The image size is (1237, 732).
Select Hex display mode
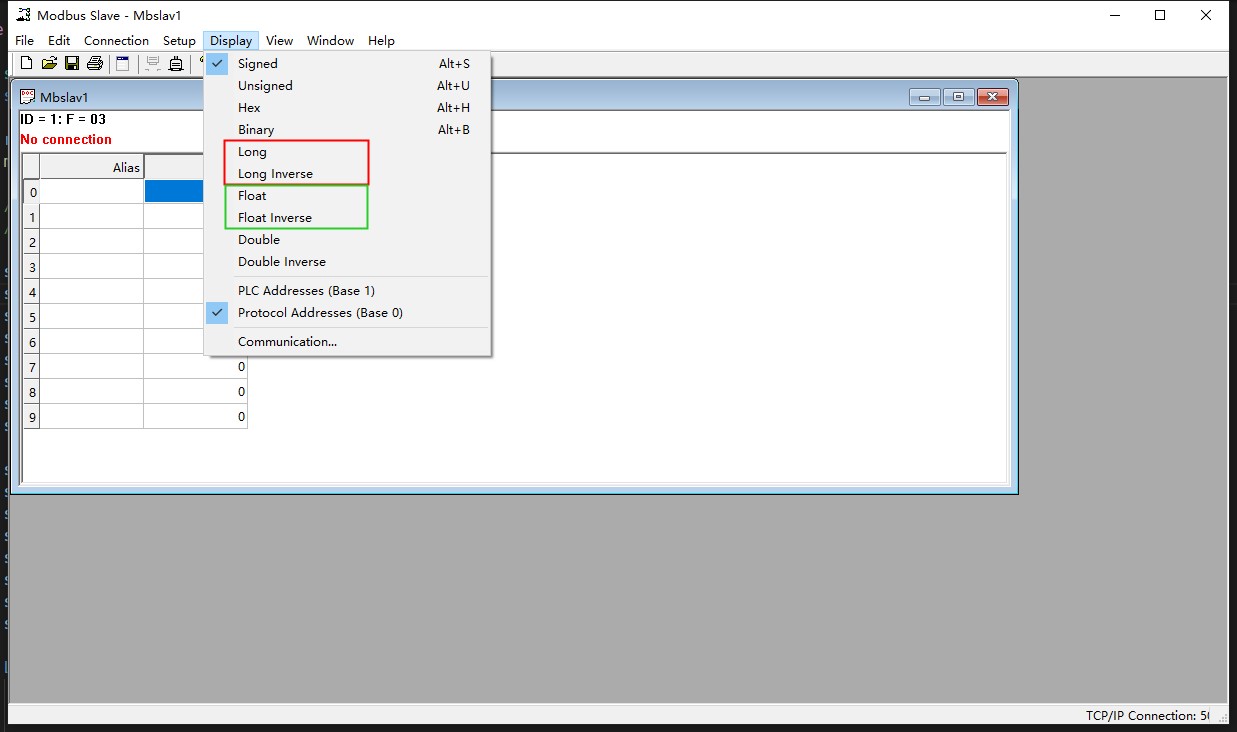point(248,107)
